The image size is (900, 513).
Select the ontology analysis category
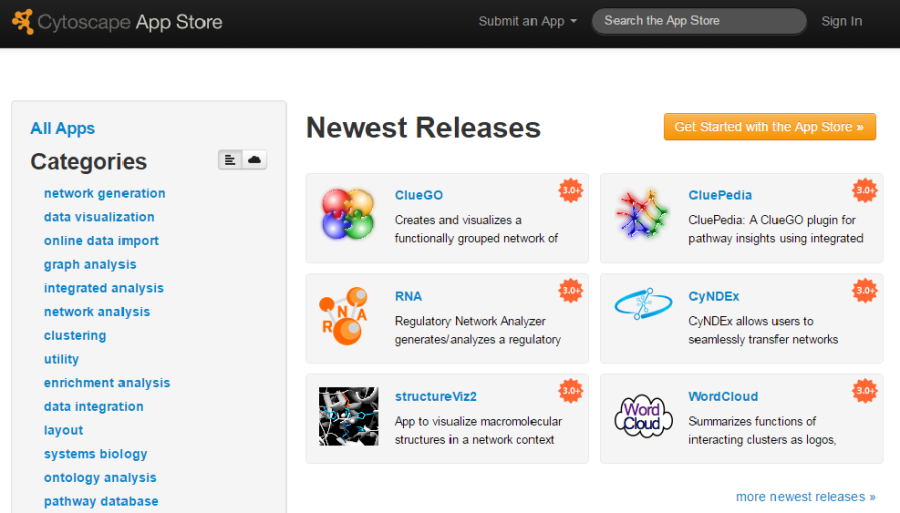[x=100, y=477]
